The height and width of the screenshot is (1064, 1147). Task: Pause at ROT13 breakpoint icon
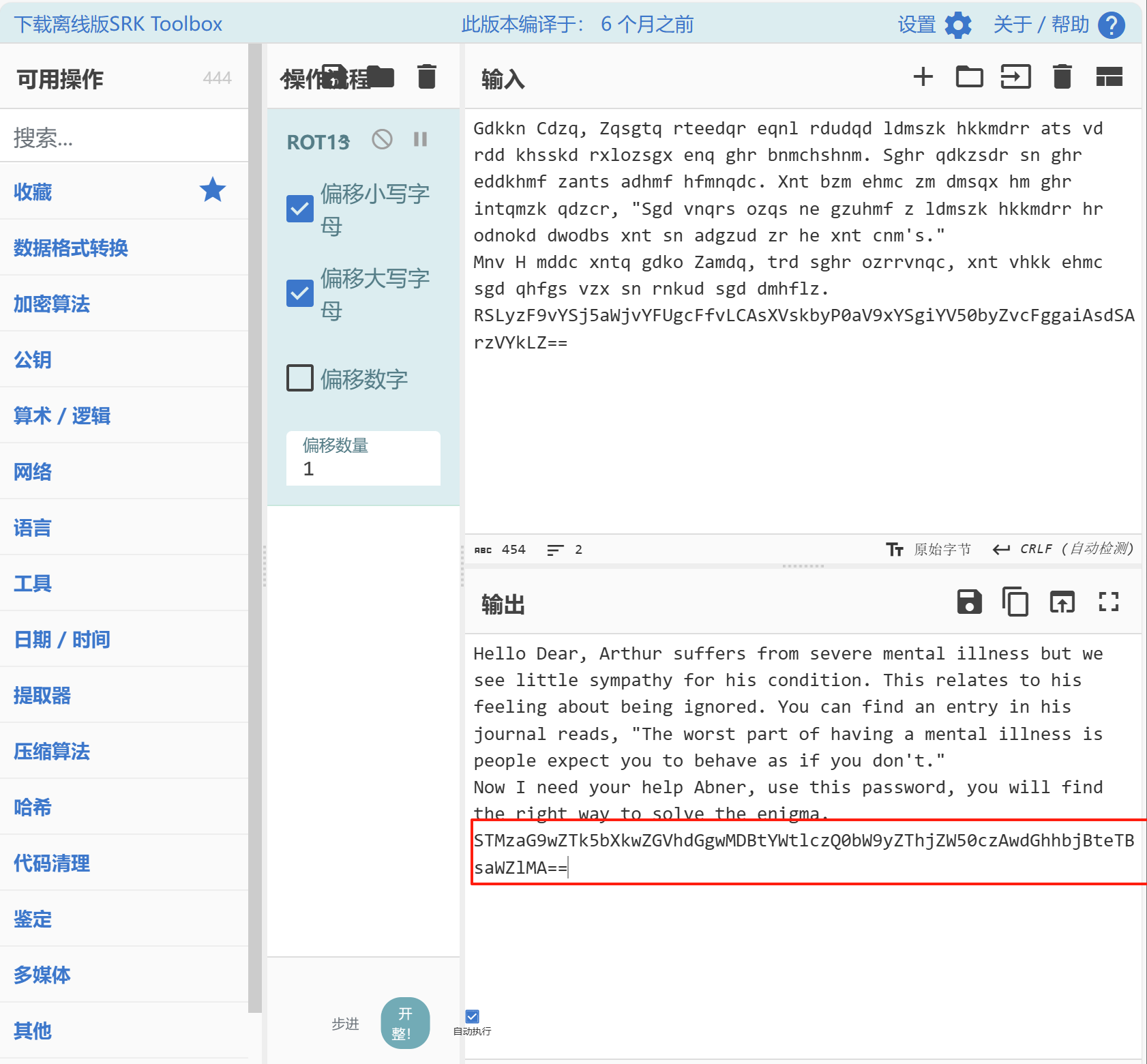(x=420, y=140)
